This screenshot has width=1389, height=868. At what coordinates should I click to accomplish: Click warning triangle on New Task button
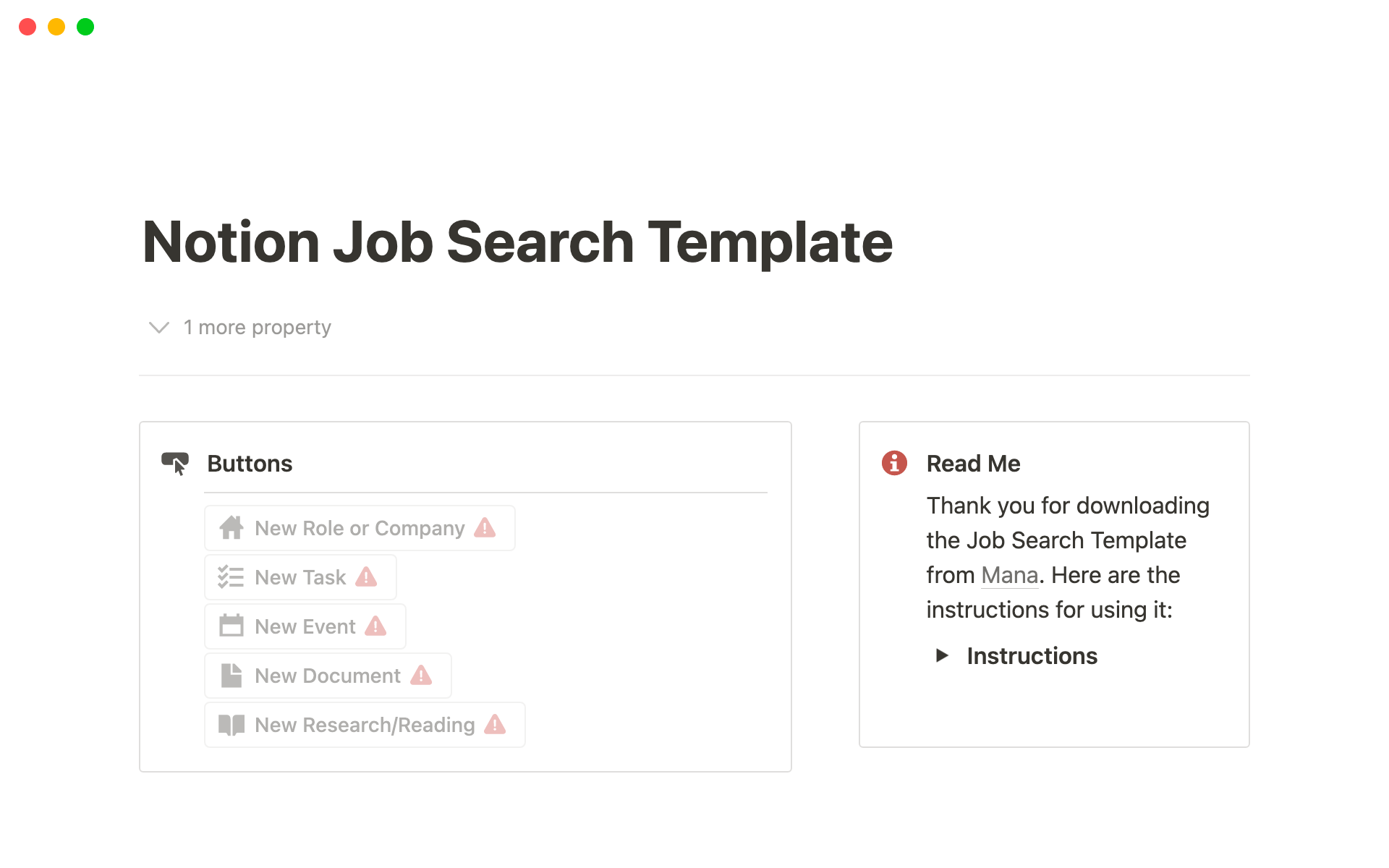[366, 577]
